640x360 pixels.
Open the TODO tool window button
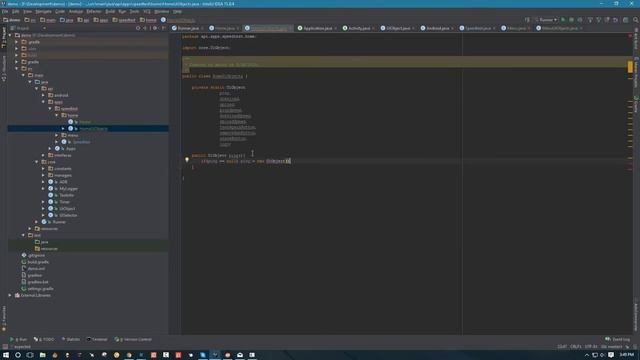[44, 339]
